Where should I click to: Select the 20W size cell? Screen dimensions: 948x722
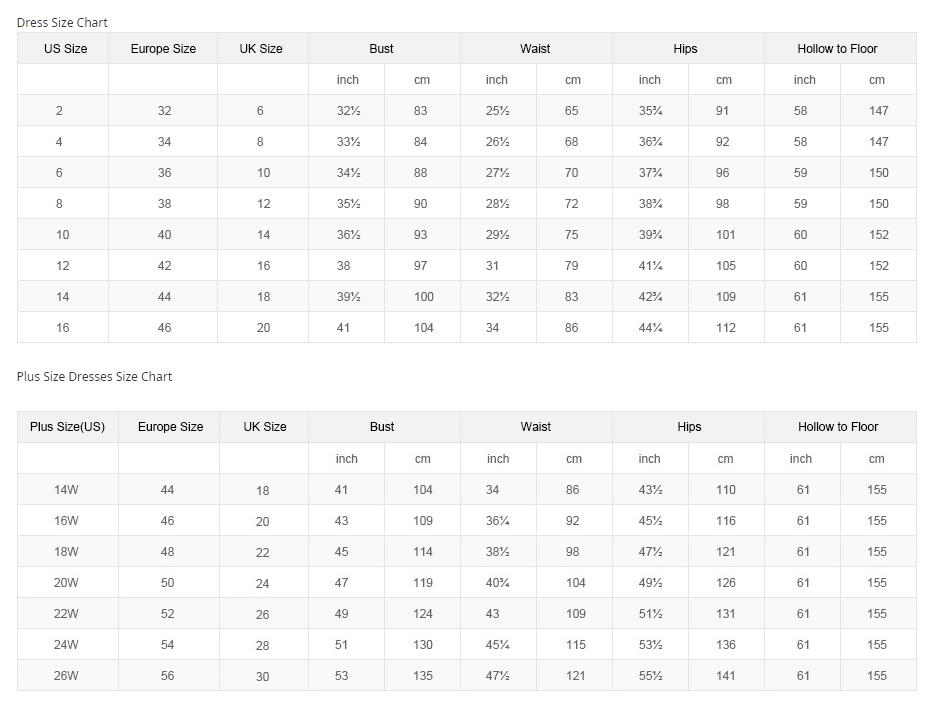pyautogui.click(x=66, y=583)
